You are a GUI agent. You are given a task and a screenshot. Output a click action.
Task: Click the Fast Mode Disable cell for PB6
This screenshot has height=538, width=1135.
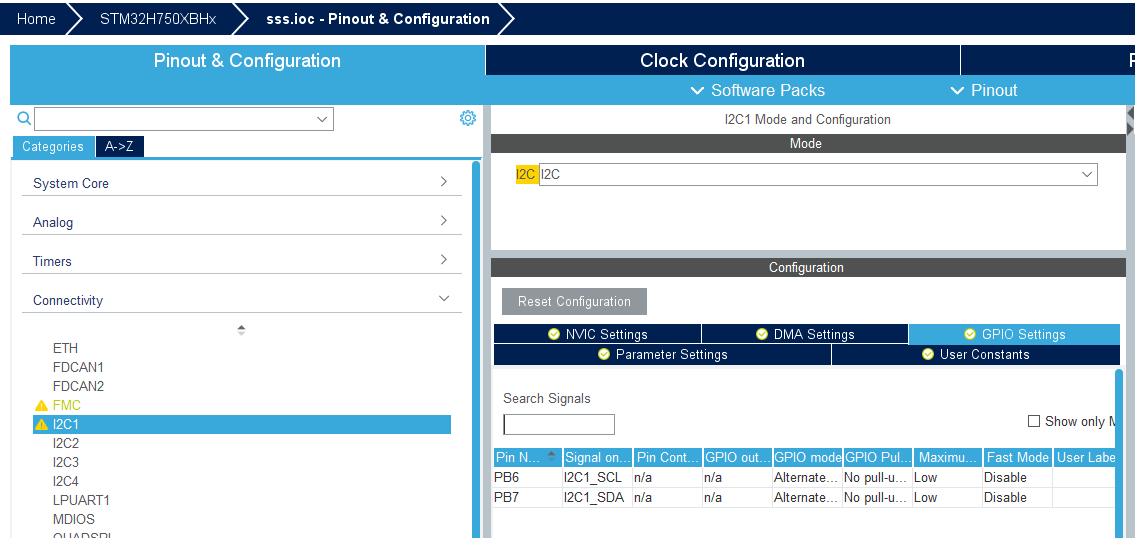pos(1017,477)
